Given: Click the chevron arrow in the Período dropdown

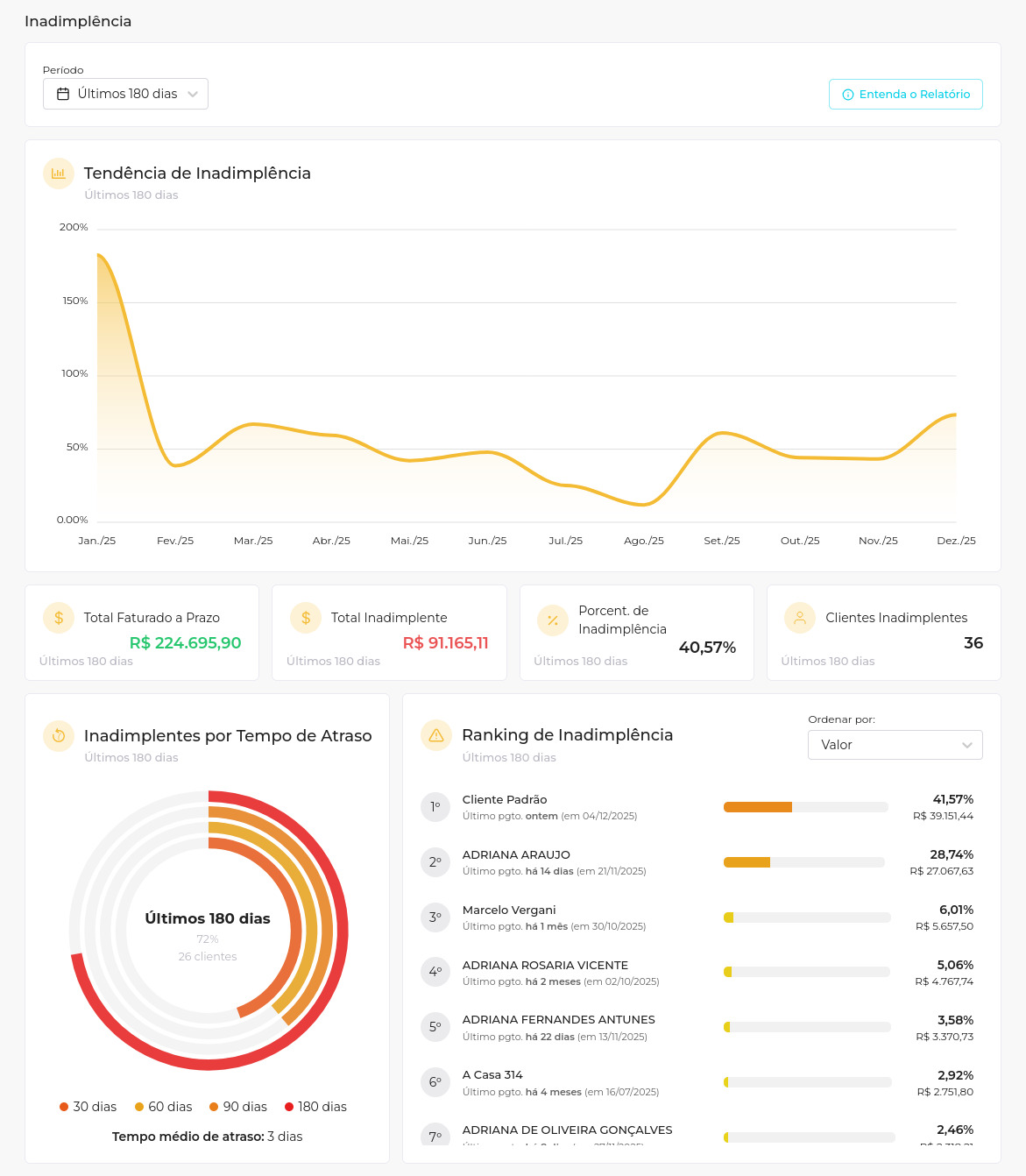Looking at the screenshot, I should click(x=193, y=95).
